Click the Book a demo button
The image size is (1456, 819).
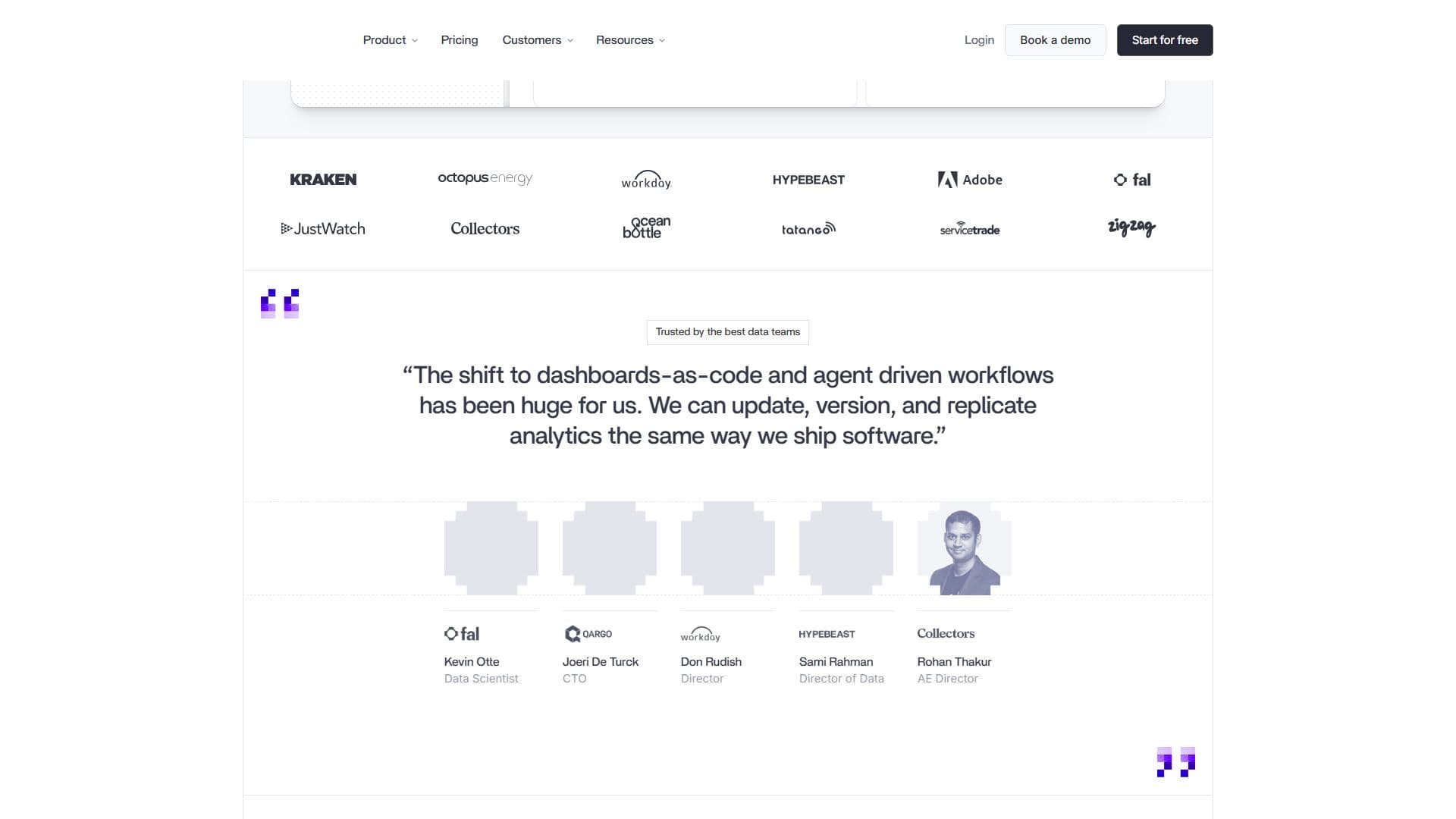pyautogui.click(x=1056, y=40)
